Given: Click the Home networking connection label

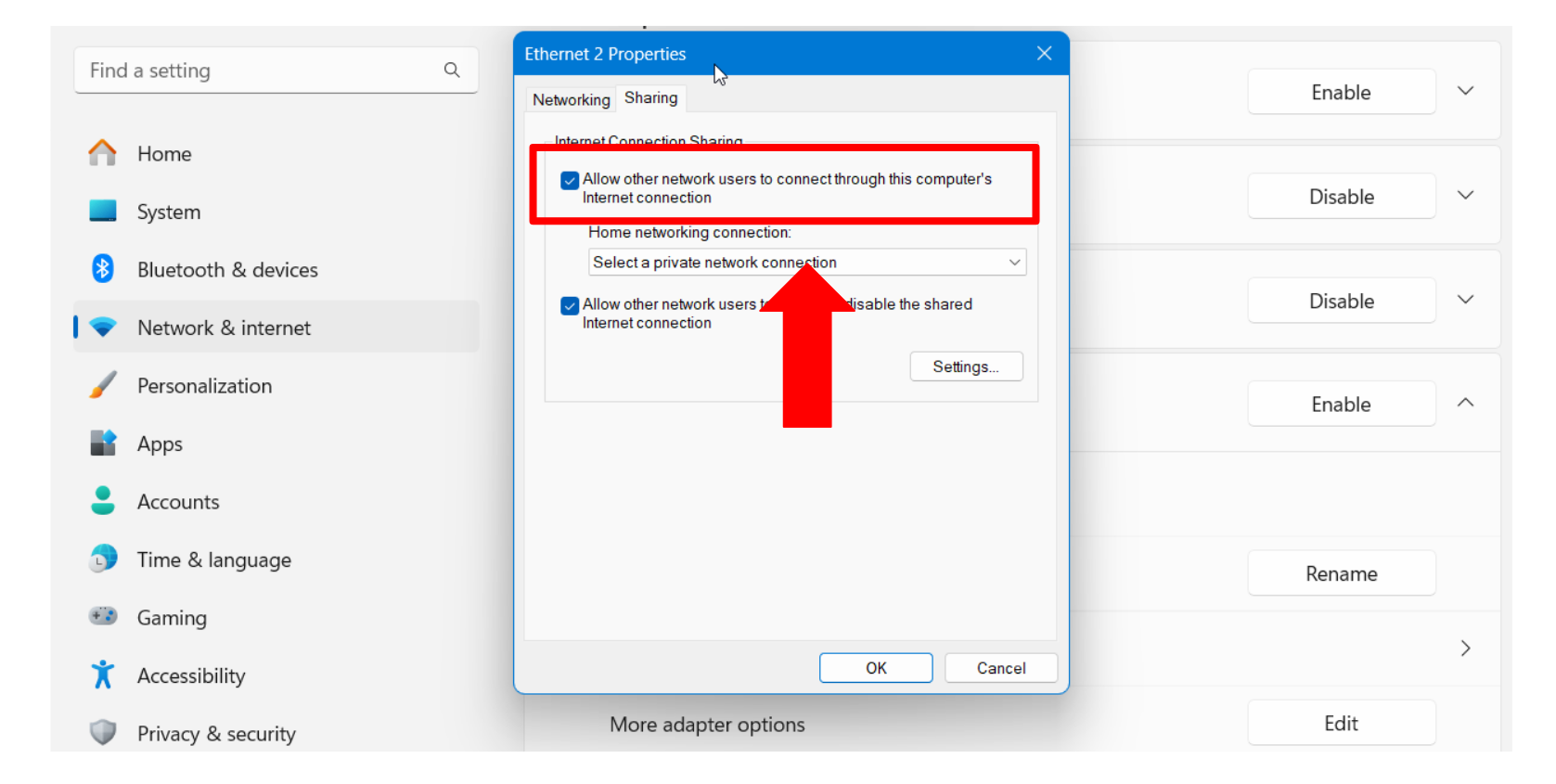Looking at the screenshot, I should (x=689, y=233).
